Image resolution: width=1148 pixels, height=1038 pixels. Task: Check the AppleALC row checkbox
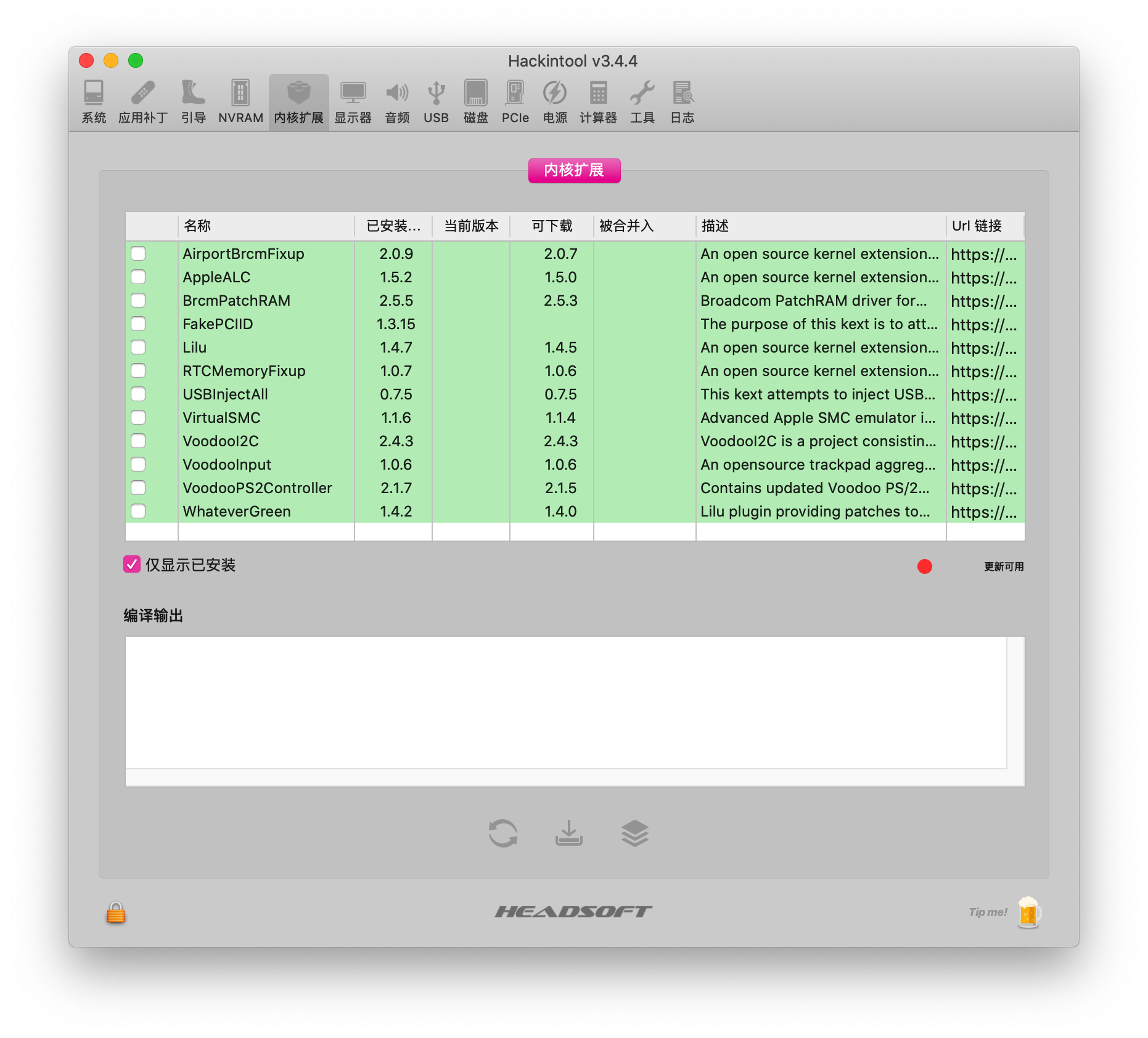(x=138, y=277)
